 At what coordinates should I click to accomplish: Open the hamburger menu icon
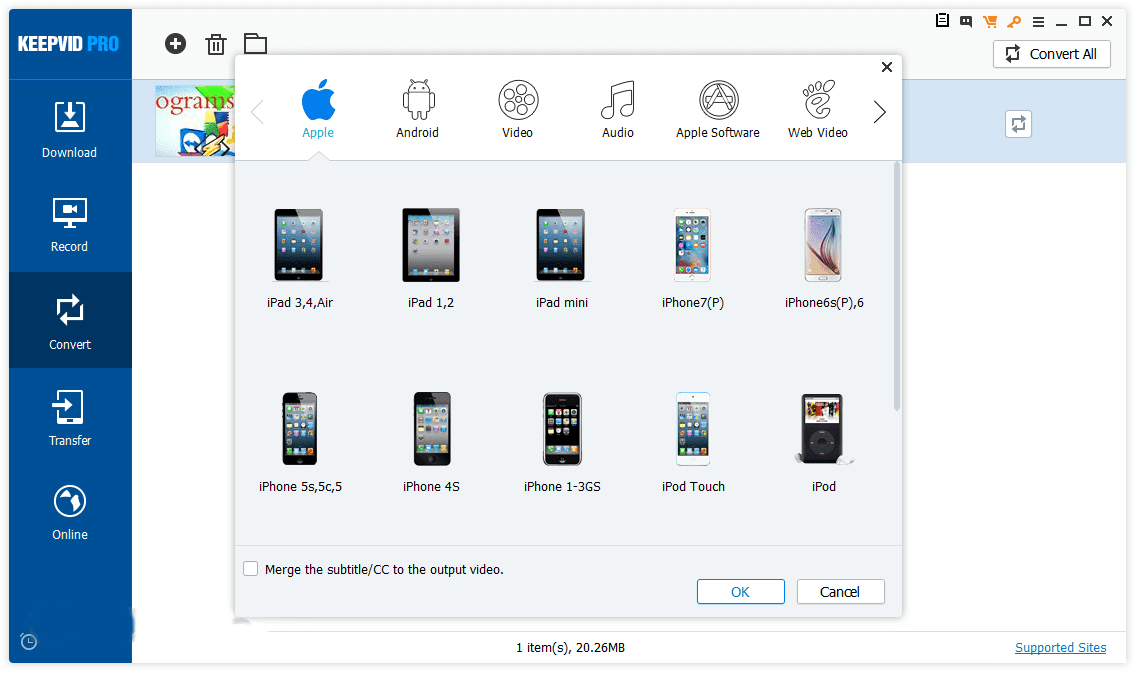(1038, 22)
